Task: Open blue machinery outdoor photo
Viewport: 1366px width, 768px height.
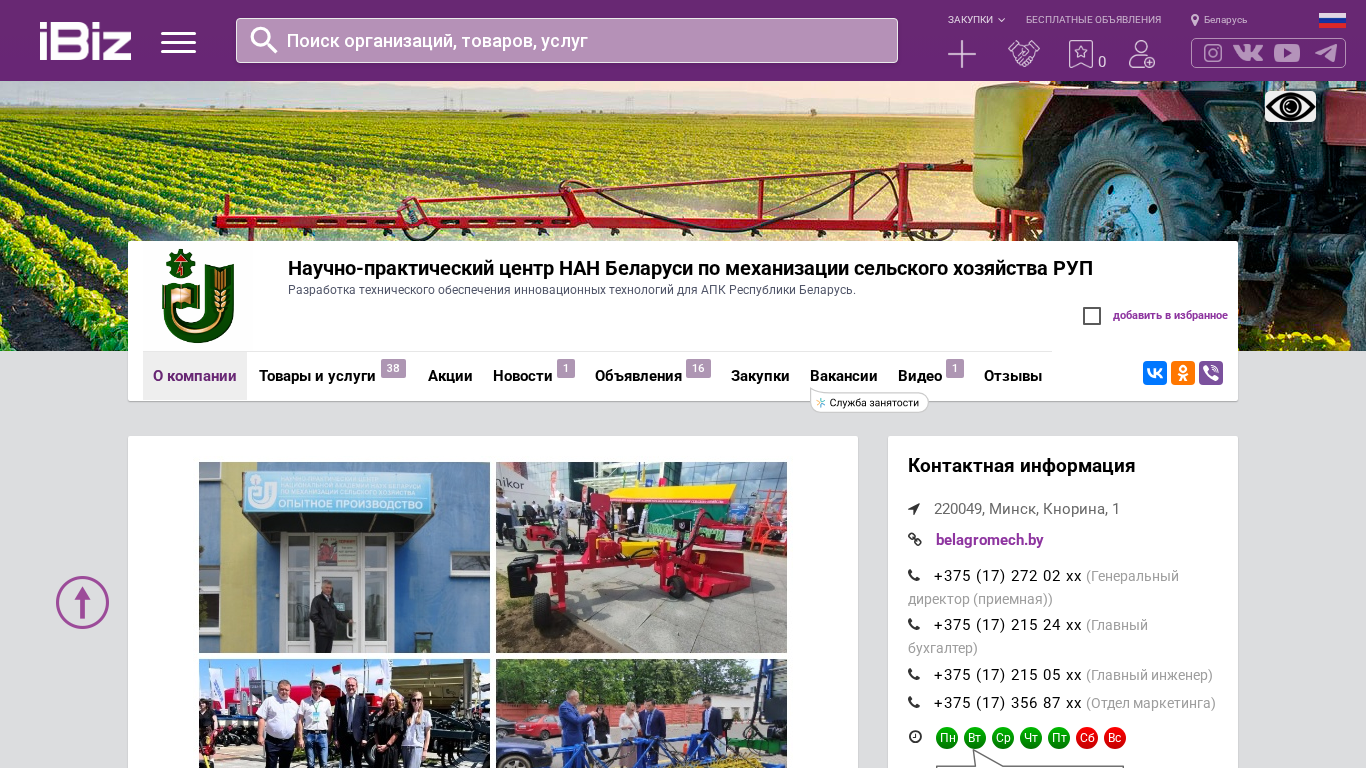Action: point(641,713)
